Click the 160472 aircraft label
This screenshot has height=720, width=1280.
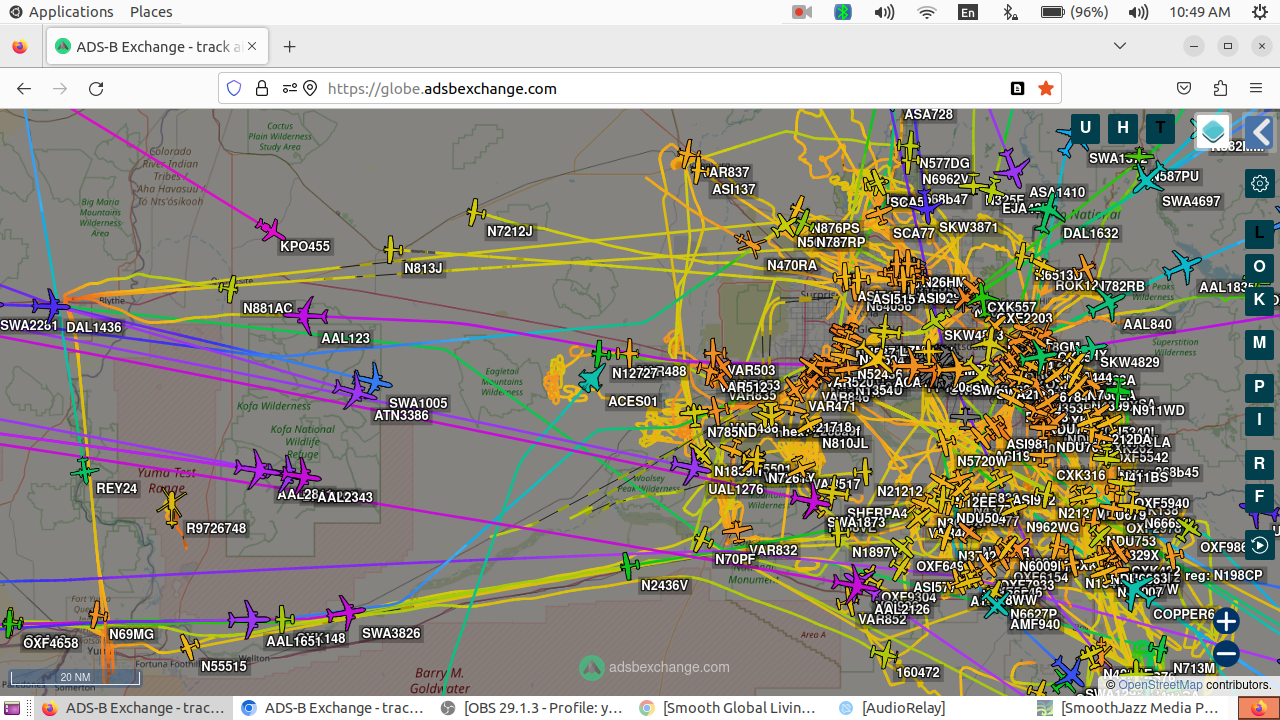(918, 673)
